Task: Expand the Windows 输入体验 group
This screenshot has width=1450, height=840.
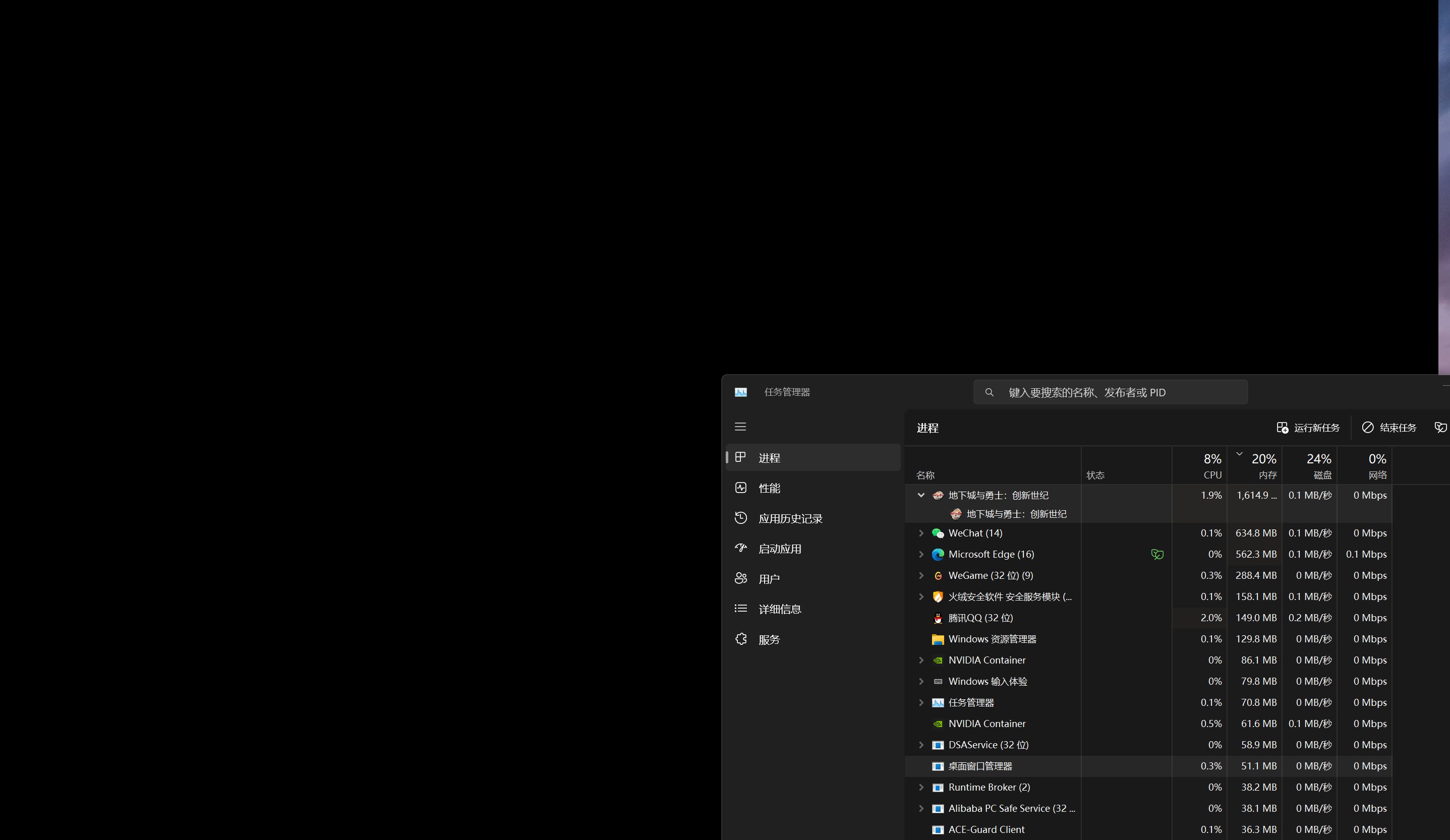Action: click(x=920, y=682)
